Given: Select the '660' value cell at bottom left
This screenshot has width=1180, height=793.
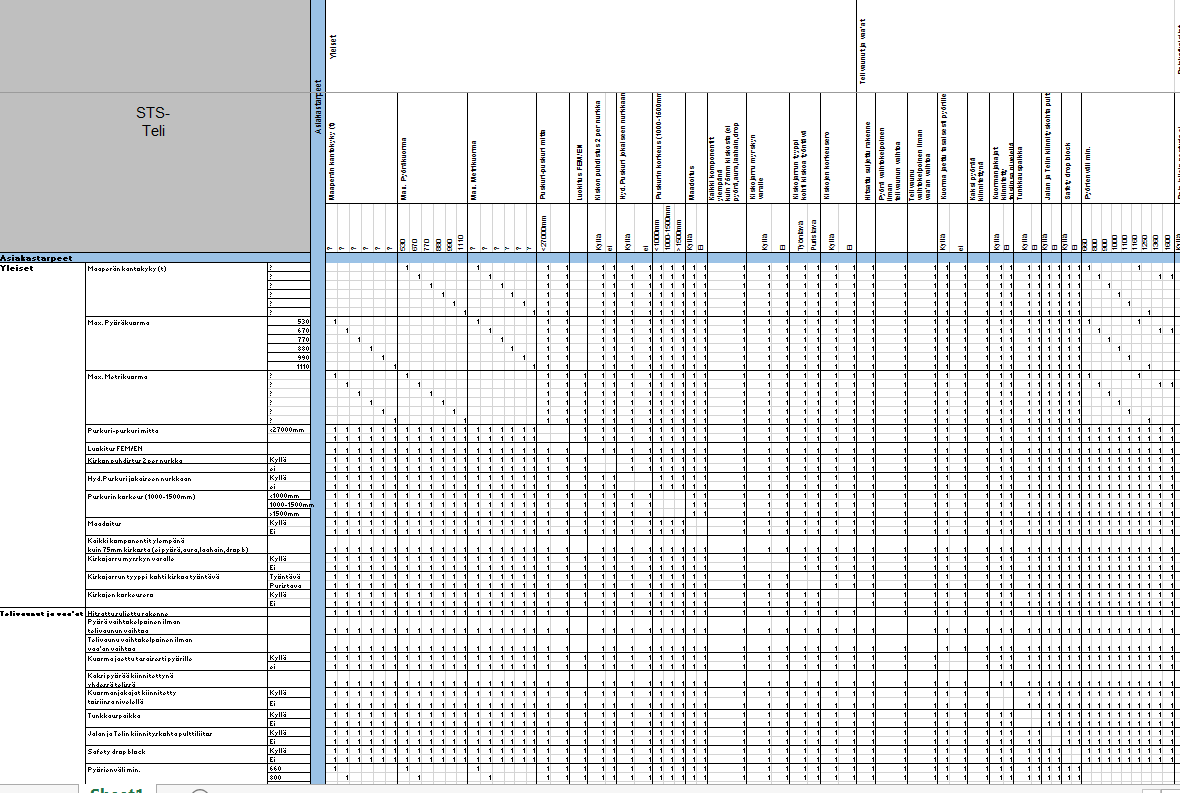Looking at the screenshot, I should [x=289, y=769].
